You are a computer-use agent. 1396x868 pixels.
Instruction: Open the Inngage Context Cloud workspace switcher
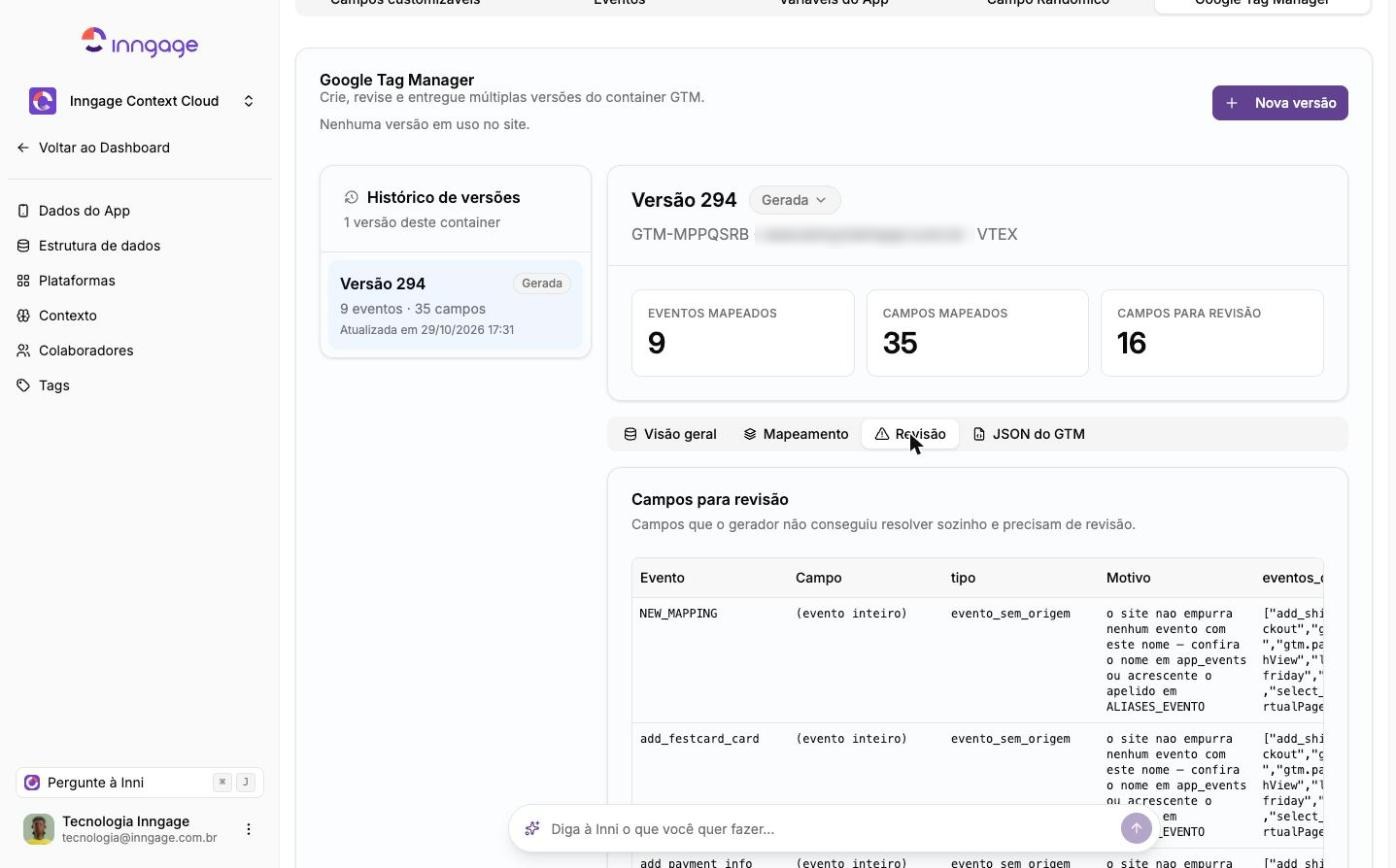pos(140,101)
